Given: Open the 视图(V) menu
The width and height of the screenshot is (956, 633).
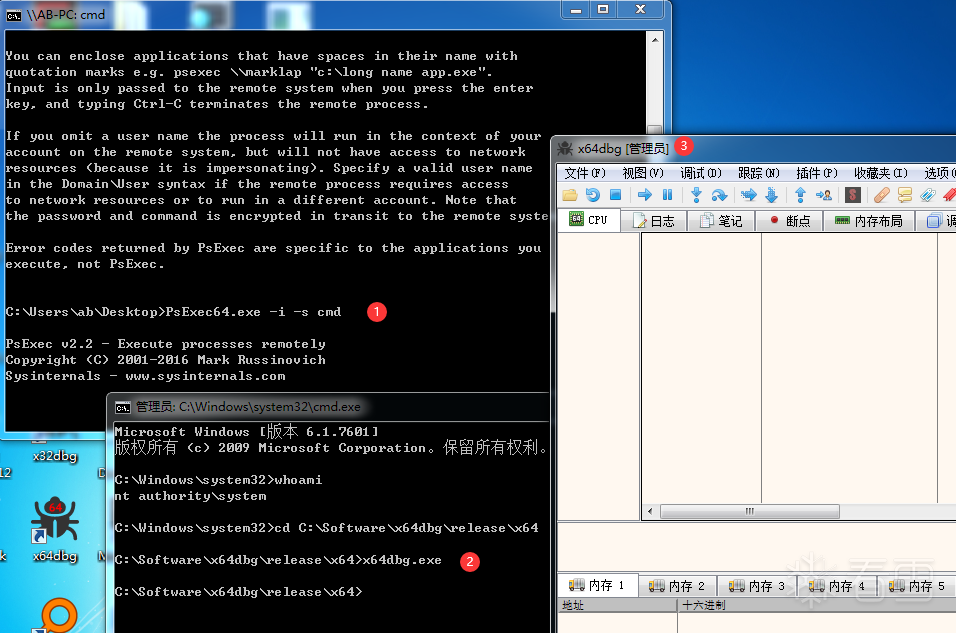Looking at the screenshot, I should click(643, 173).
